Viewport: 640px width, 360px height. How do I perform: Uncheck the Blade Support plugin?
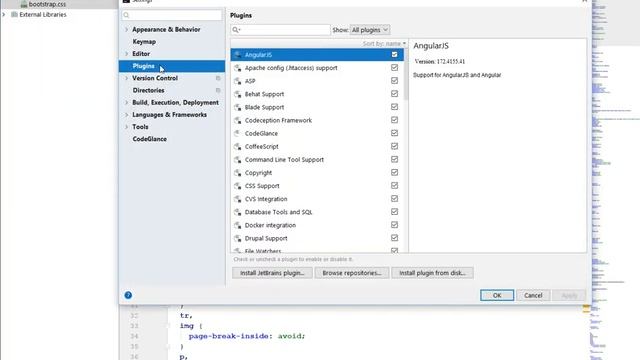[x=394, y=107]
